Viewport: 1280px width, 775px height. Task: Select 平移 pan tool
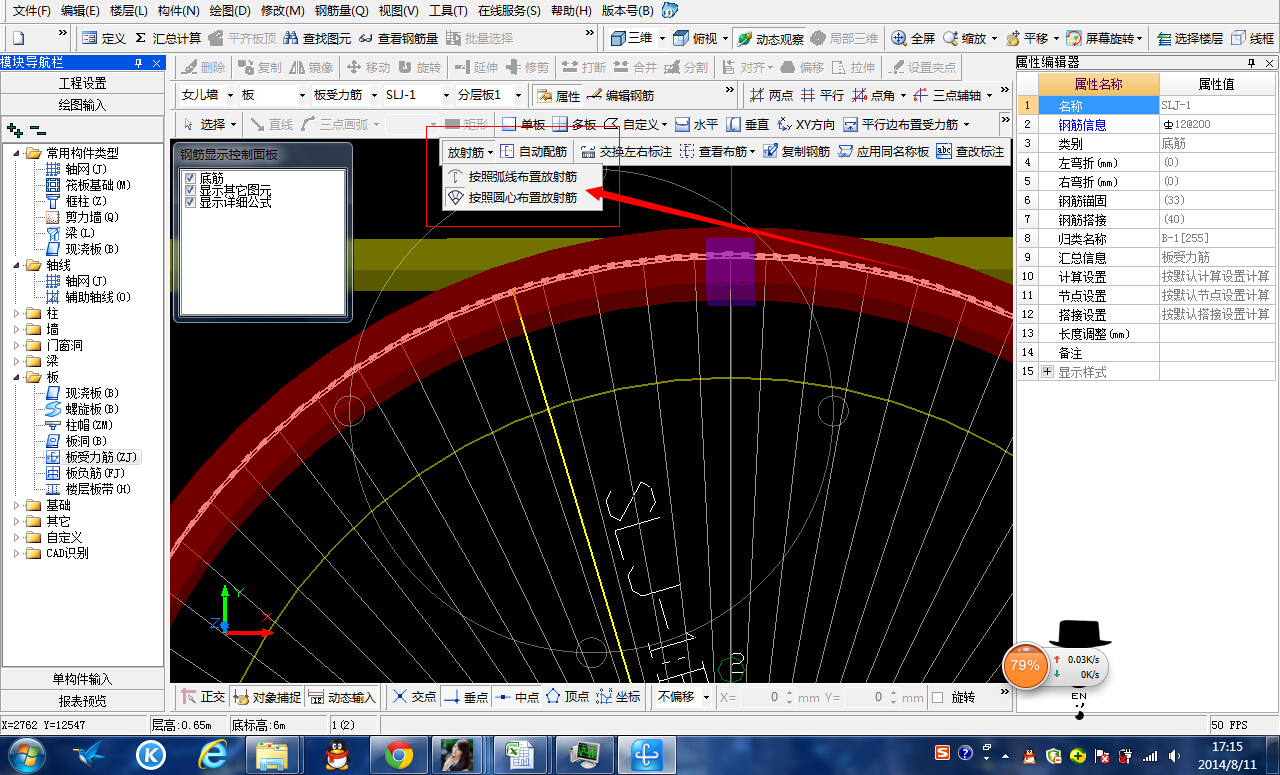tap(1027, 38)
